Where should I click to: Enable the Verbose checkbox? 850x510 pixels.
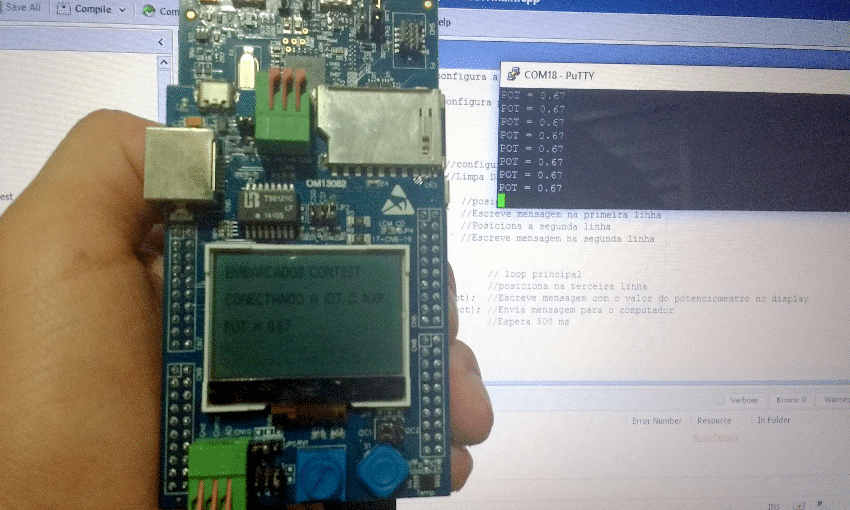pos(720,399)
